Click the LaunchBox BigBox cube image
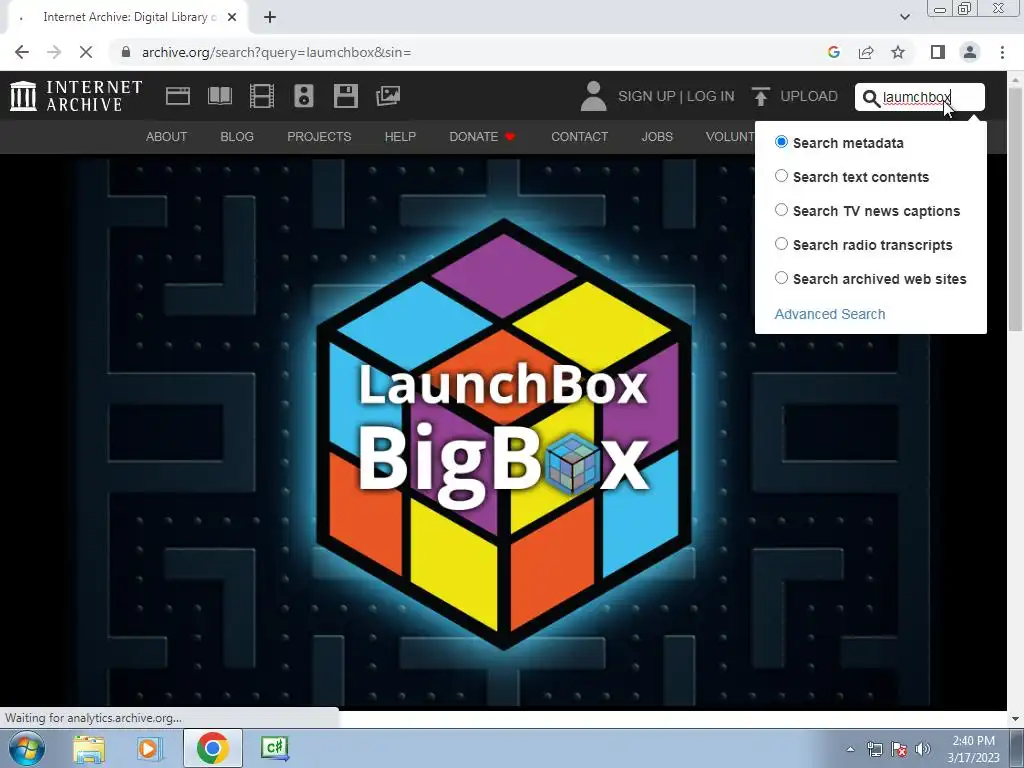This screenshot has width=1024, height=768. point(504,433)
